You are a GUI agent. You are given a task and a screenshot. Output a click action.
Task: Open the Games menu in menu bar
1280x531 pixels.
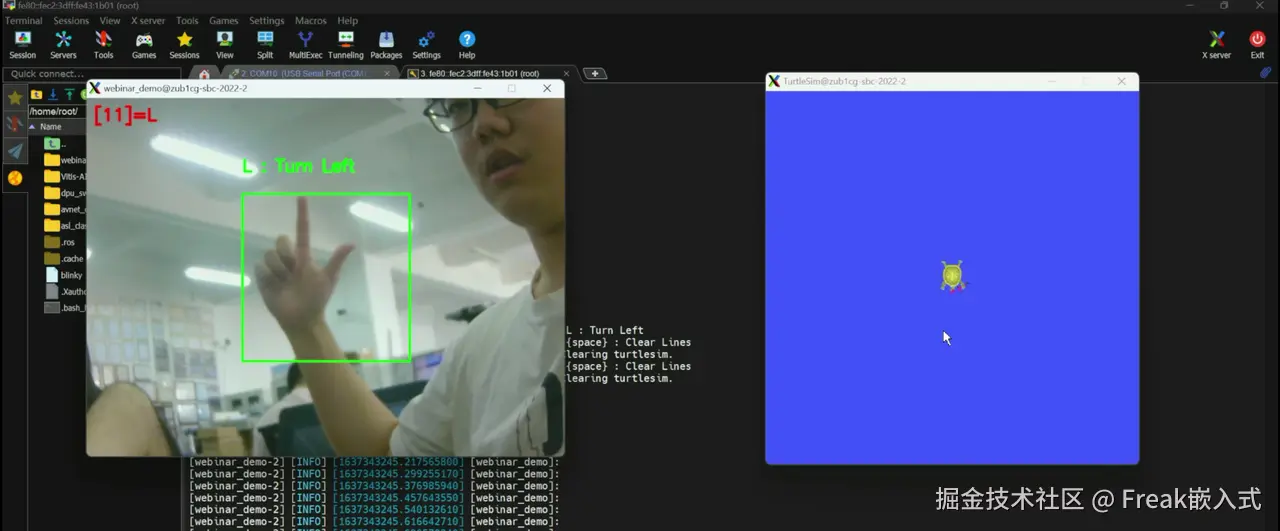pos(223,20)
